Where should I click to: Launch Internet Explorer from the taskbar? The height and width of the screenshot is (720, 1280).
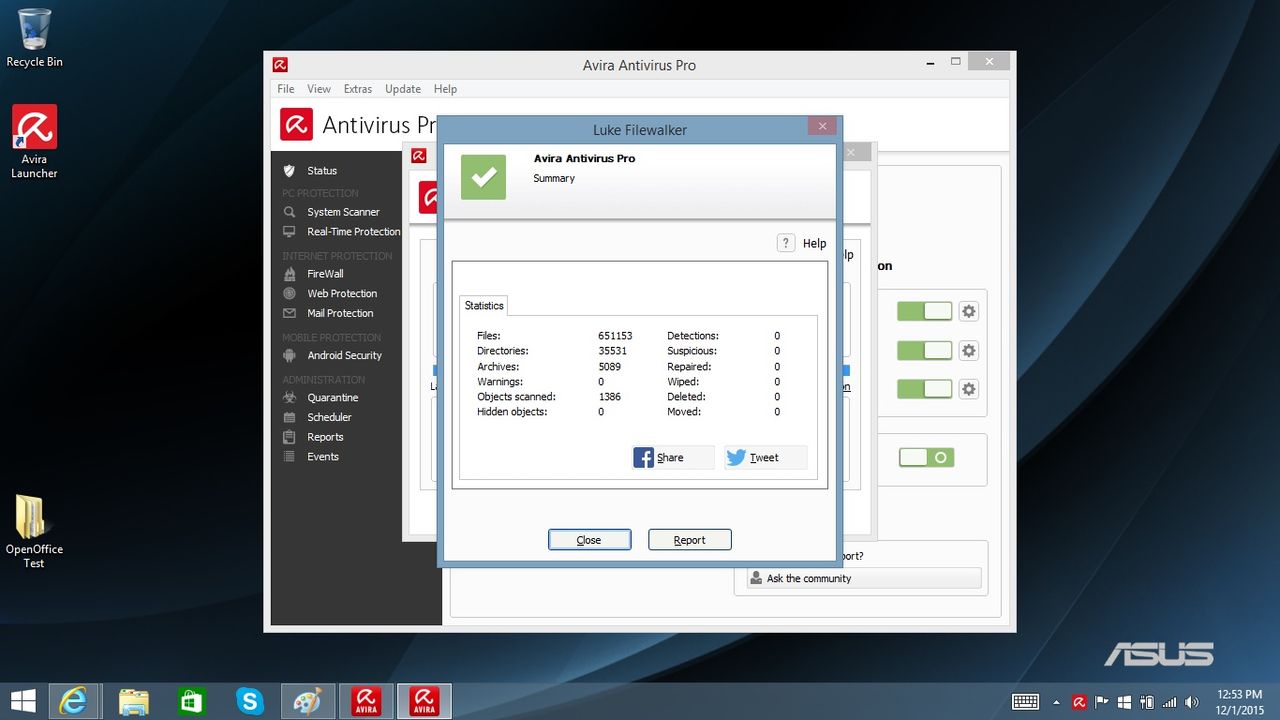[x=73, y=701]
